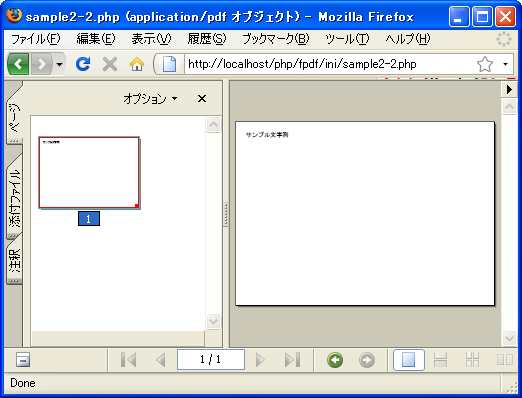Click the サンプル文字列 text in the PDF page
Screen dimensions: 522x398
coord(267,135)
